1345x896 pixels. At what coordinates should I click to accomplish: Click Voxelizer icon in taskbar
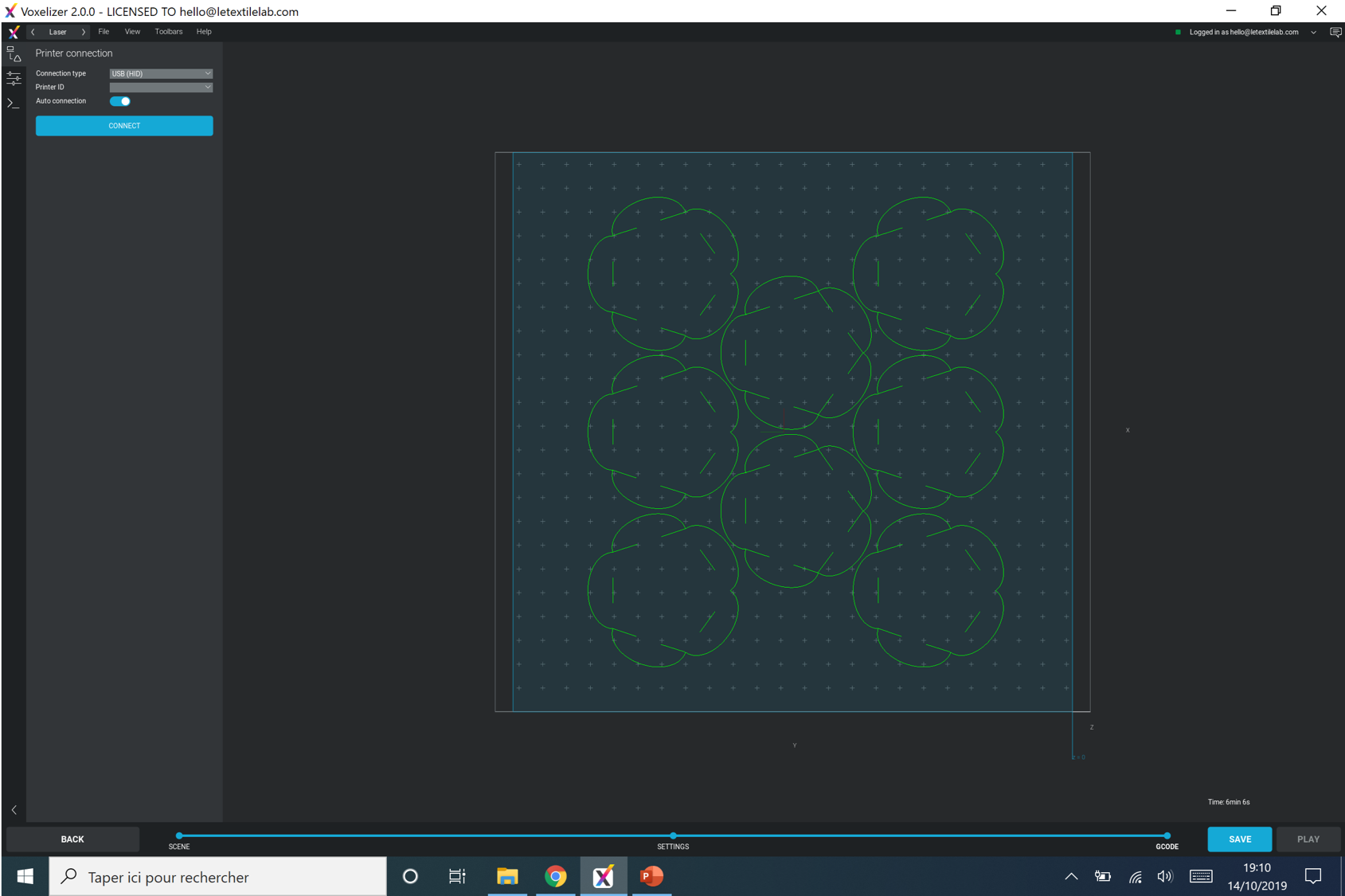pyautogui.click(x=604, y=876)
